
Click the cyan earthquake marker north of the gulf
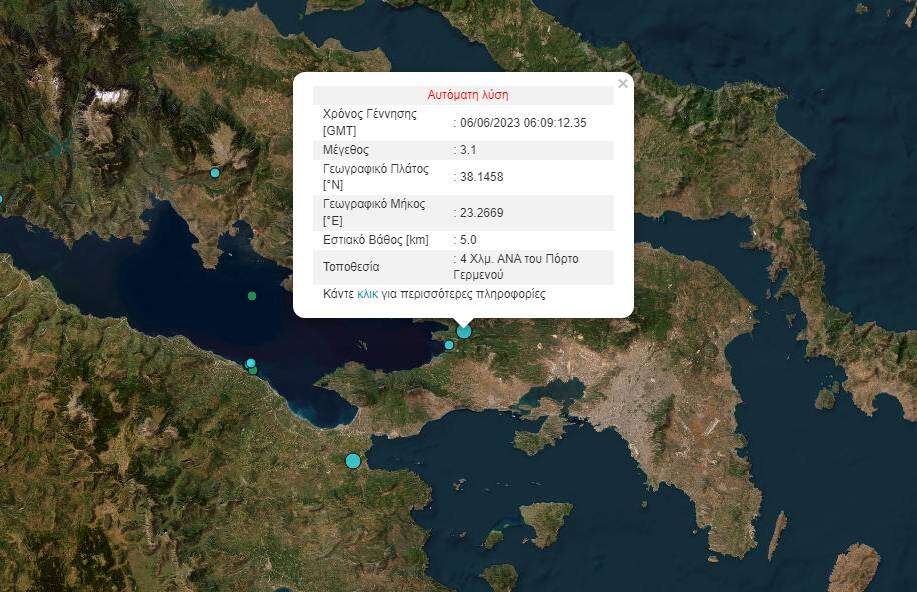pyautogui.click(x=215, y=173)
